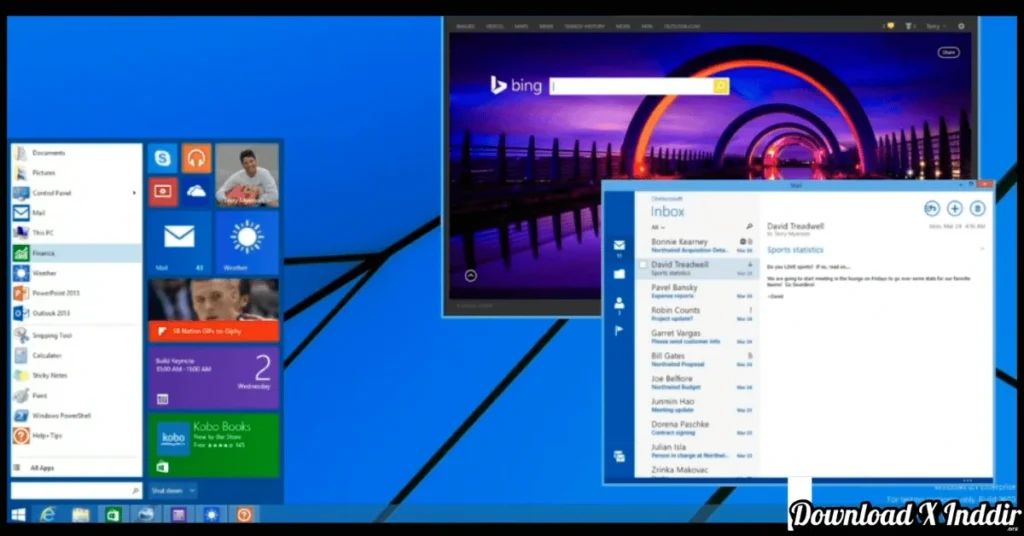Open the folders icon in Mail sidebar

pos(619,274)
